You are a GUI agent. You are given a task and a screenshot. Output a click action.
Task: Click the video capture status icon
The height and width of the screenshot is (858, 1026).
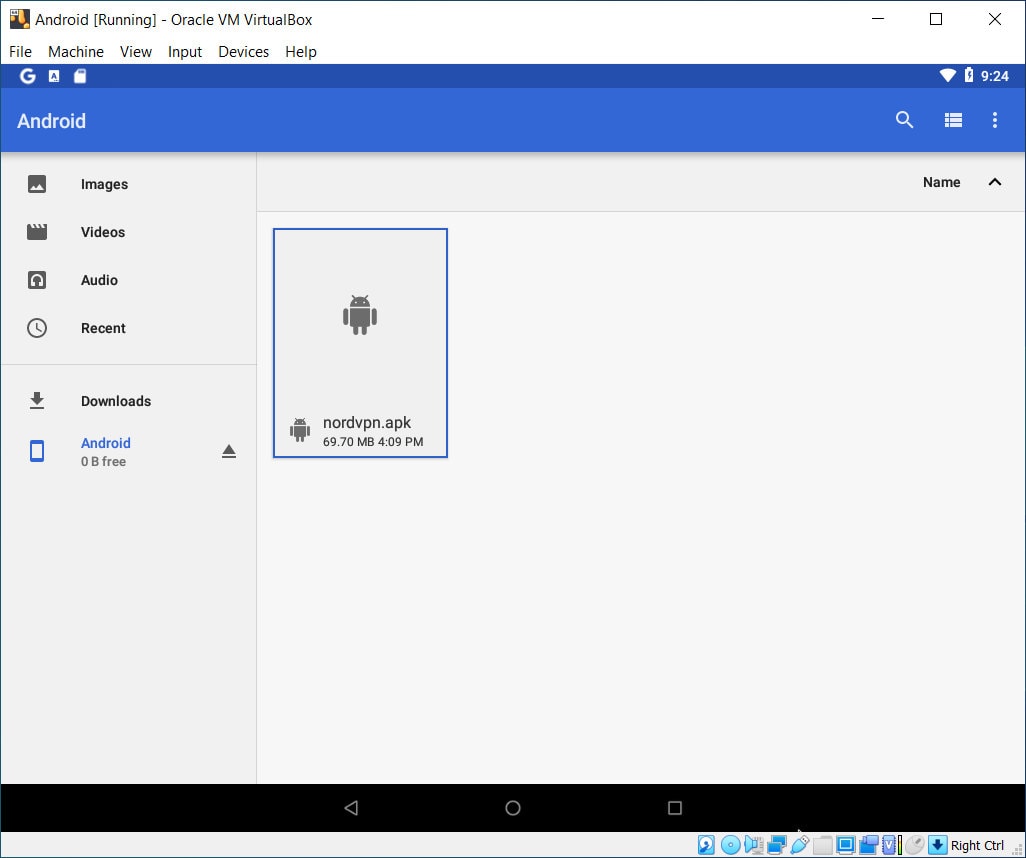pyautogui.click(x=869, y=844)
